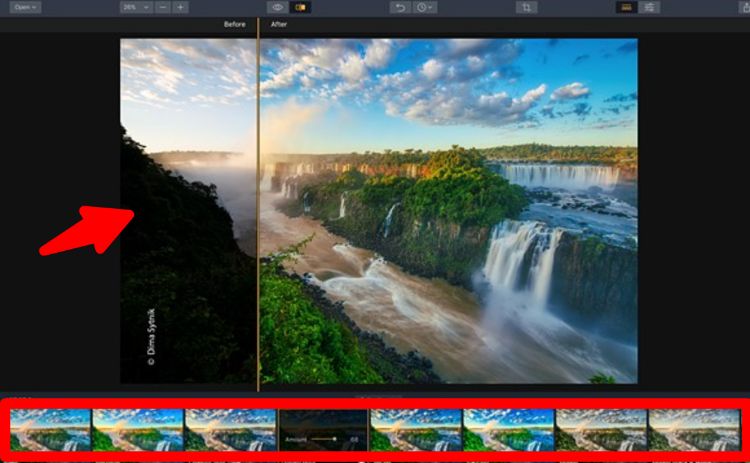Select the fifth preset thumbnail
This screenshot has height=463, width=750.
point(416,430)
